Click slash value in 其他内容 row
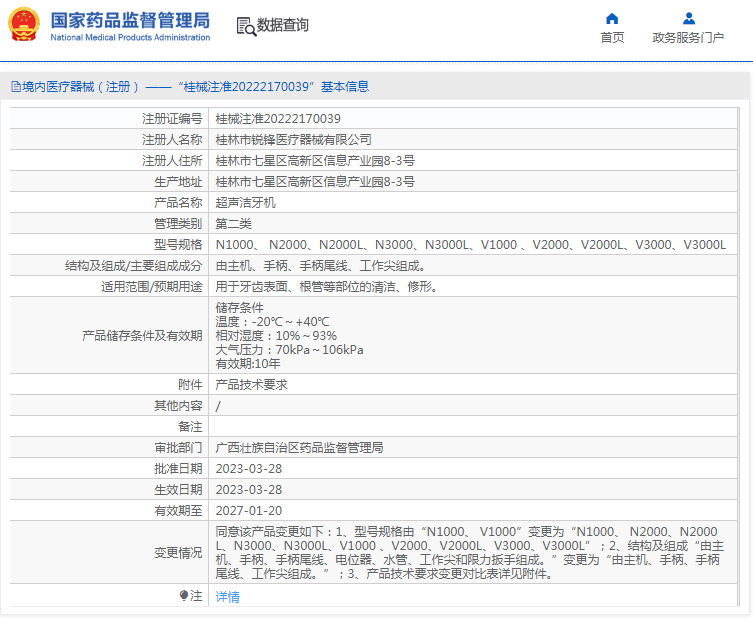753x618 pixels. coord(218,406)
